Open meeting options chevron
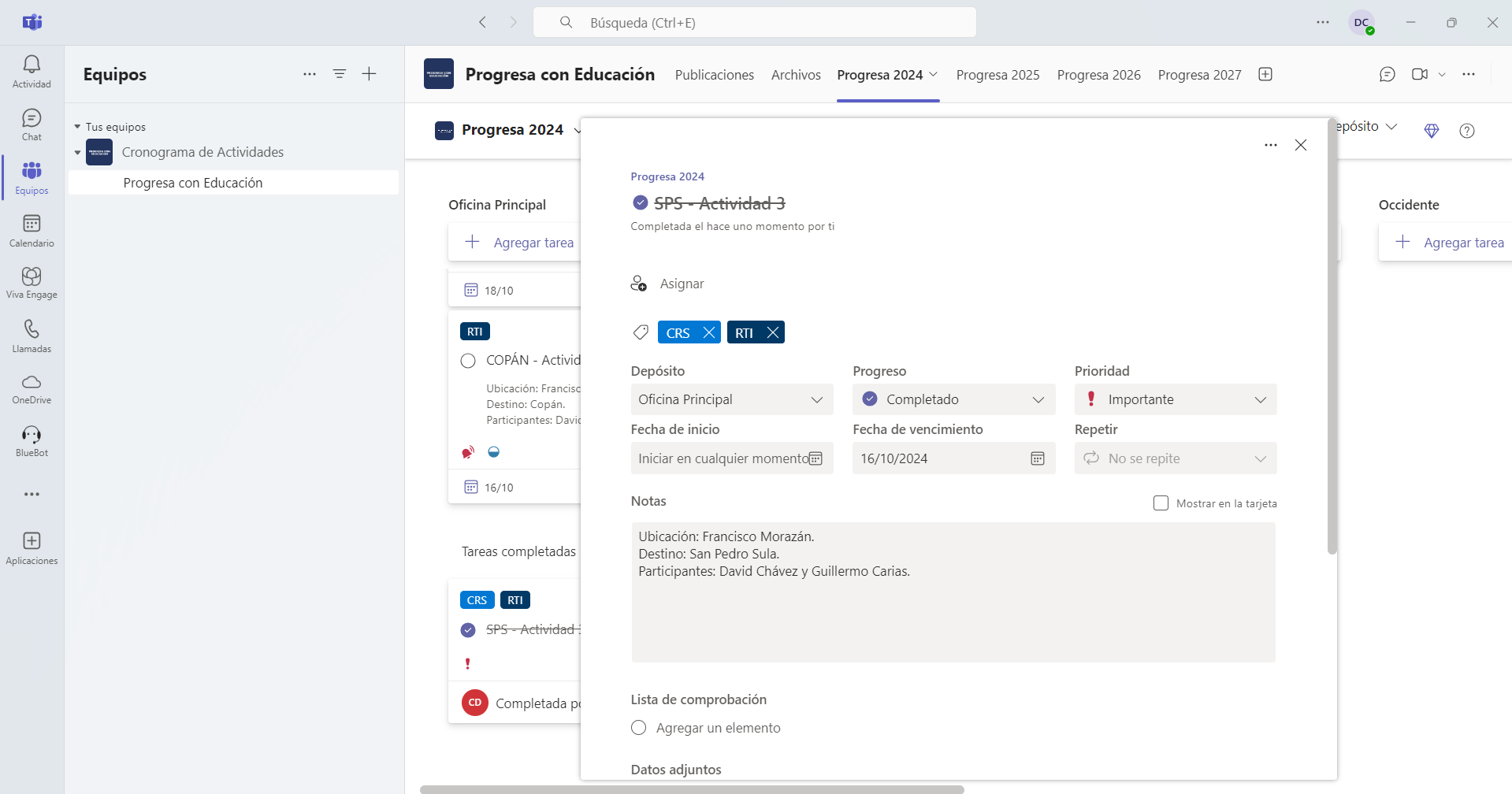The width and height of the screenshot is (1512, 794). click(x=1442, y=74)
